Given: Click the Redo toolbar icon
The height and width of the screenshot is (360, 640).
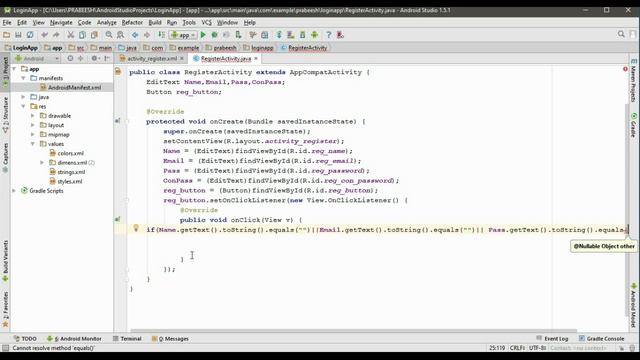Looking at the screenshot, I should pyautogui.click(x=56, y=35).
